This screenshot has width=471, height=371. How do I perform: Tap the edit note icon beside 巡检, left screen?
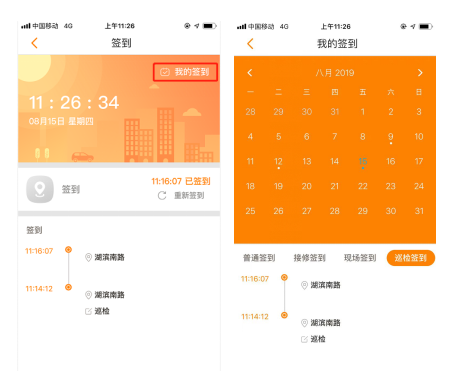[x=88, y=311]
